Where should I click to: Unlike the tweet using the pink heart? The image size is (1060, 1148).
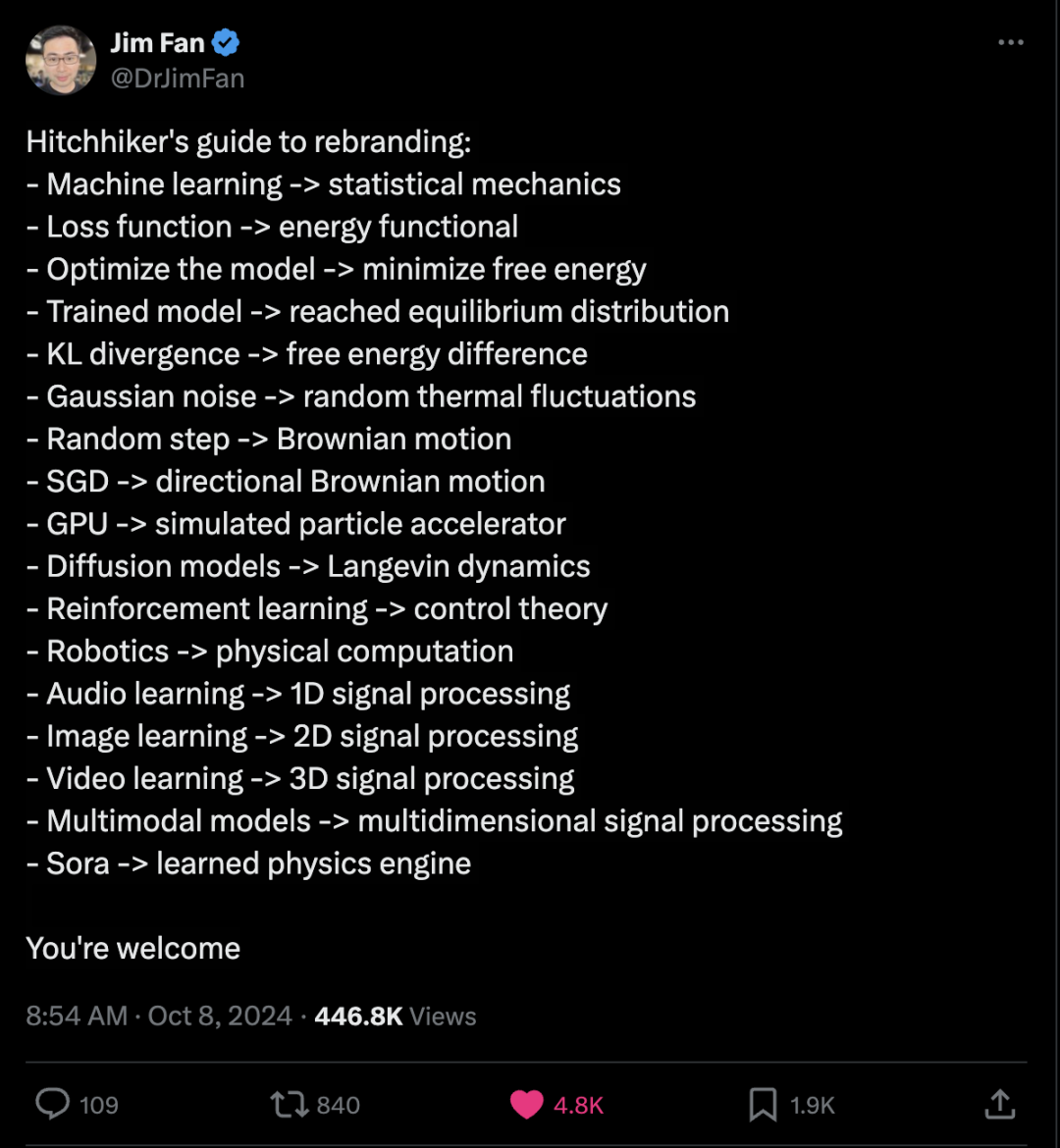click(x=526, y=1104)
